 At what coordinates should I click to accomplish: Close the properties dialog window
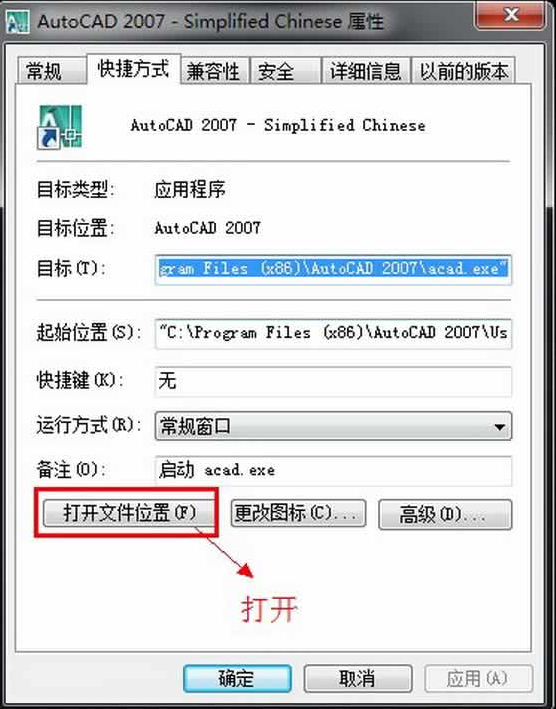tap(510, 15)
